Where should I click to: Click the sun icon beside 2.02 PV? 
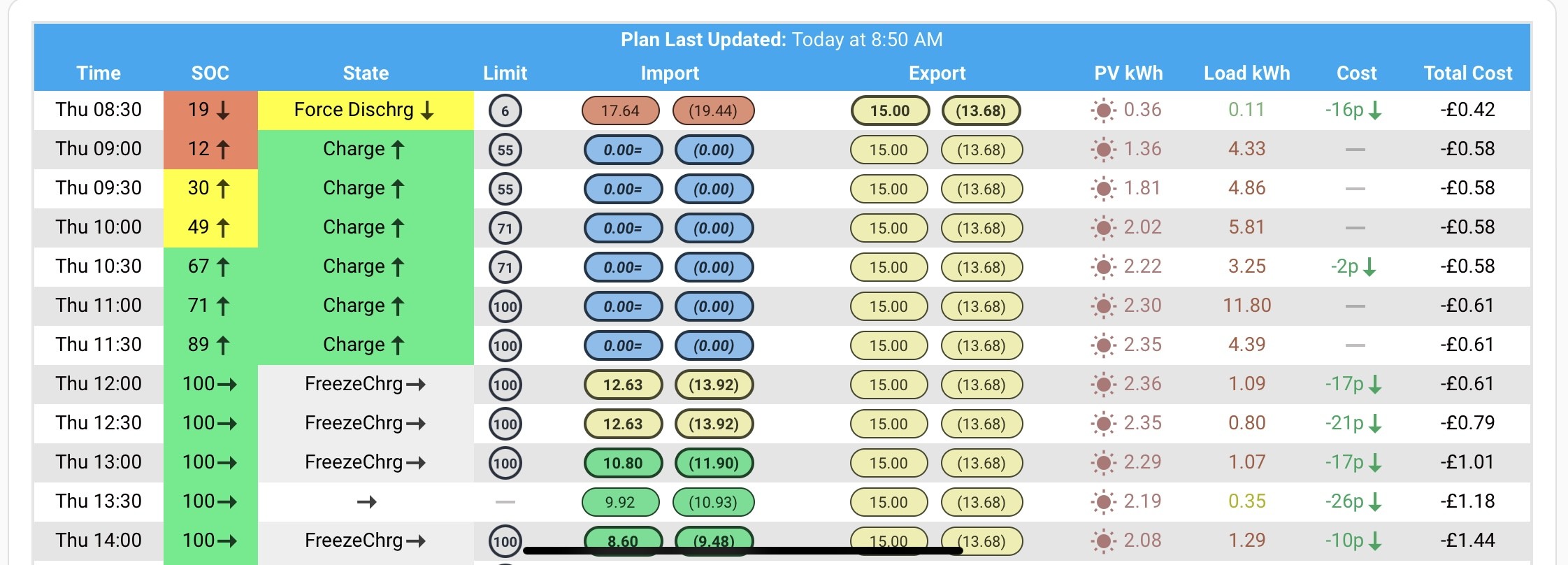click(x=1103, y=228)
